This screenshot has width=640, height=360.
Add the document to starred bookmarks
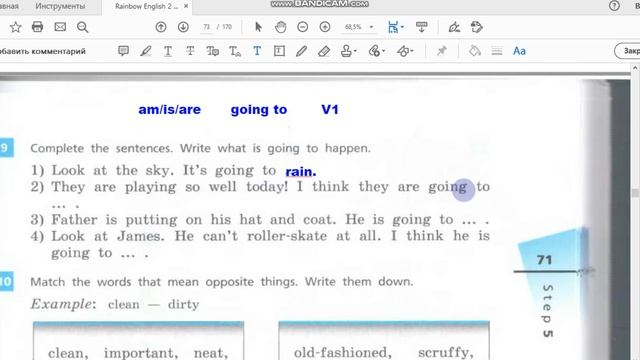(16, 27)
